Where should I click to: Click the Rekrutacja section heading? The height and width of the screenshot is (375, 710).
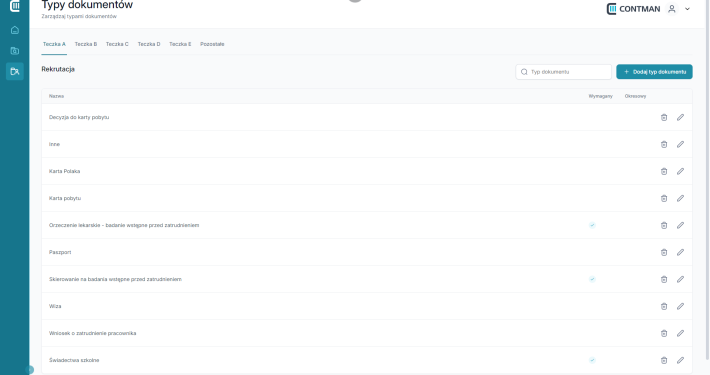click(58, 69)
